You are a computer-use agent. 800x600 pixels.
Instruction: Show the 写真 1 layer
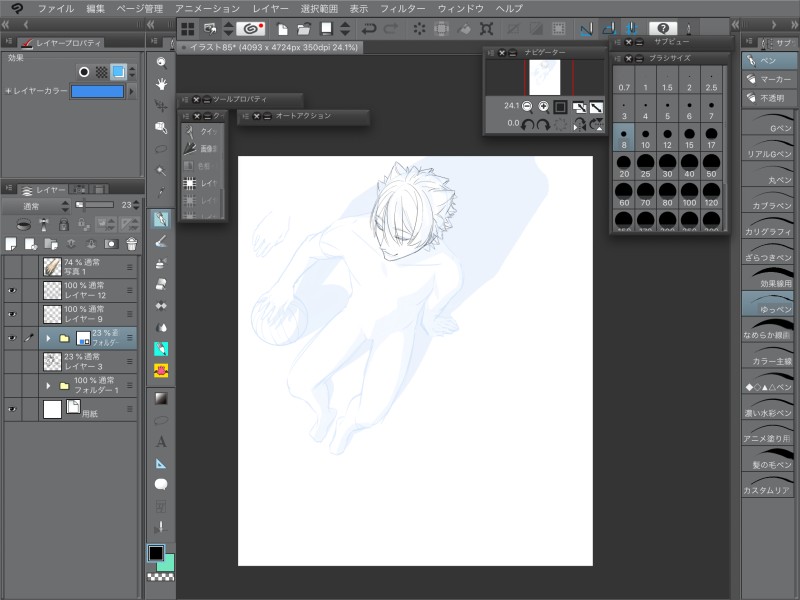pos(12,267)
